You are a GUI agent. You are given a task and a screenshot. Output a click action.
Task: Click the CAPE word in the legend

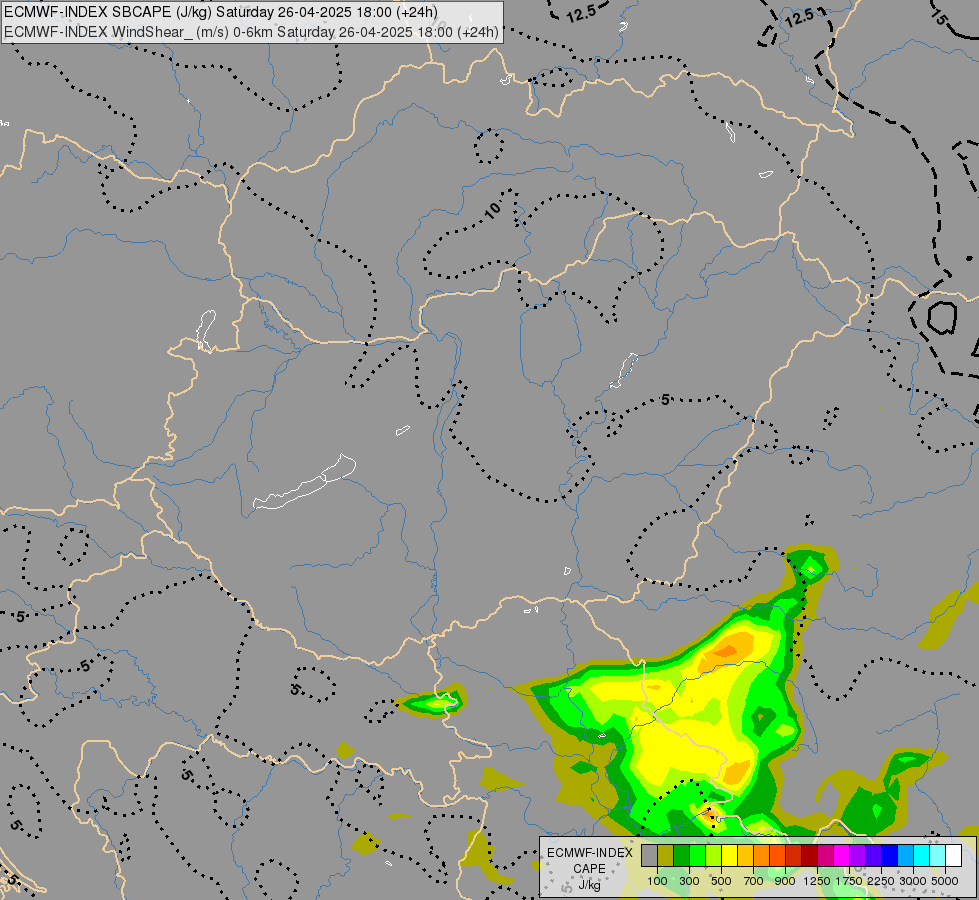pyautogui.click(x=589, y=869)
